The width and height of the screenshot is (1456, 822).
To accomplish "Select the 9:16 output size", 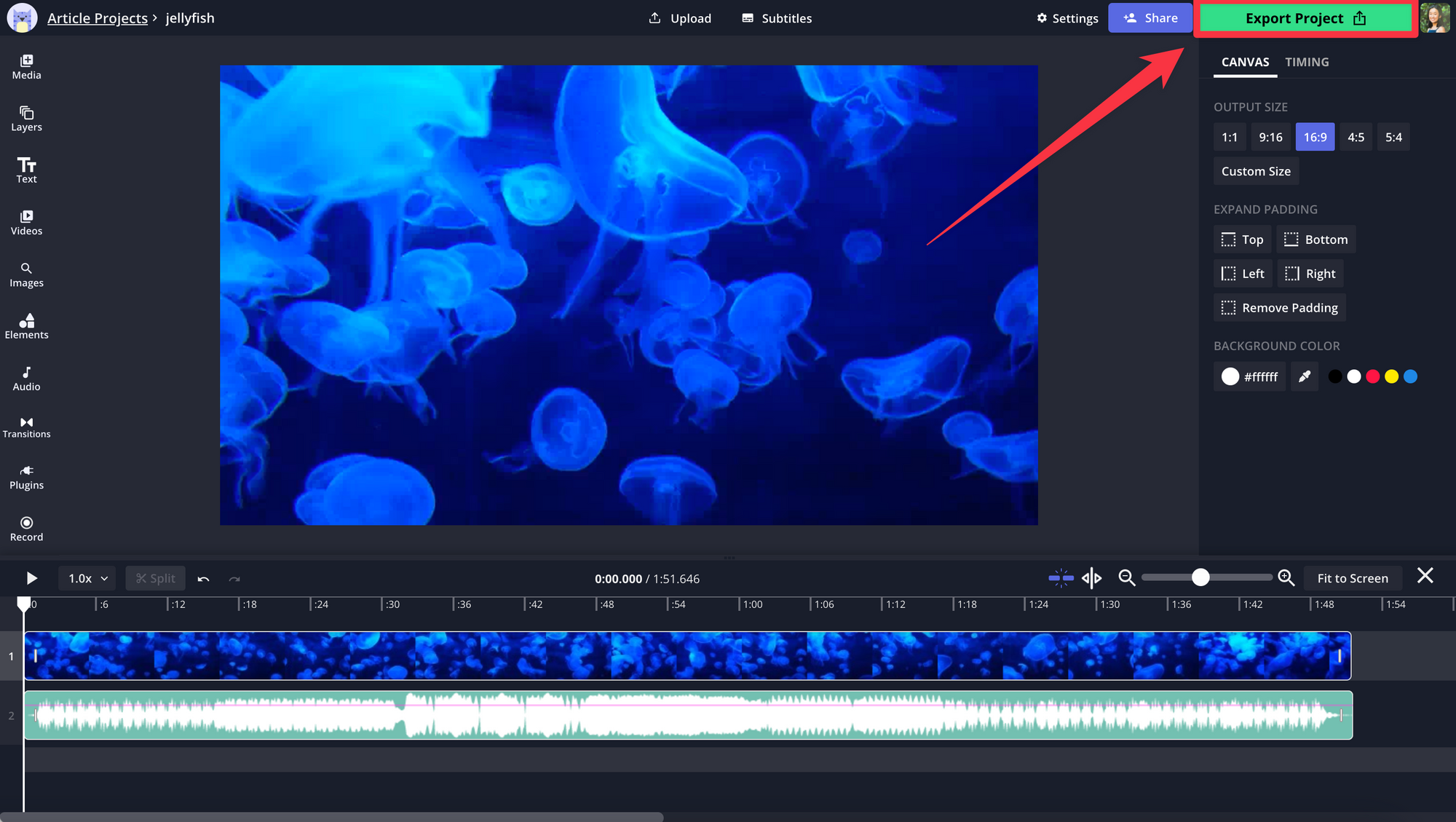I will (x=1270, y=137).
